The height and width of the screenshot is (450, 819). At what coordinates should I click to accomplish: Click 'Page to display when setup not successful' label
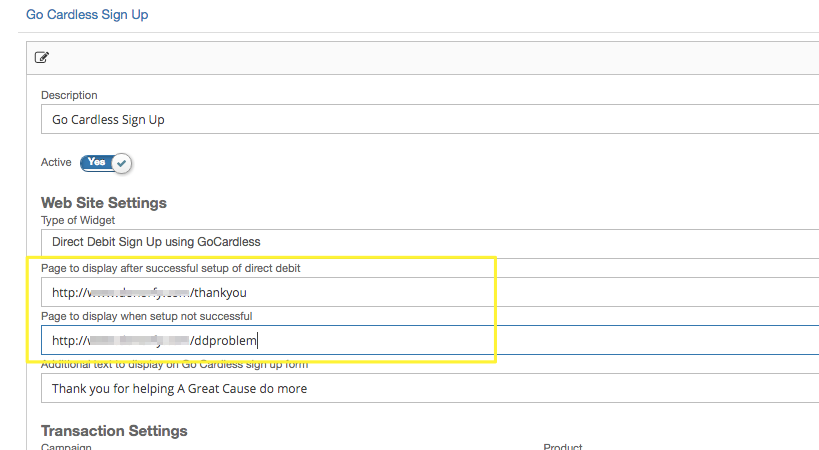[x=146, y=316]
